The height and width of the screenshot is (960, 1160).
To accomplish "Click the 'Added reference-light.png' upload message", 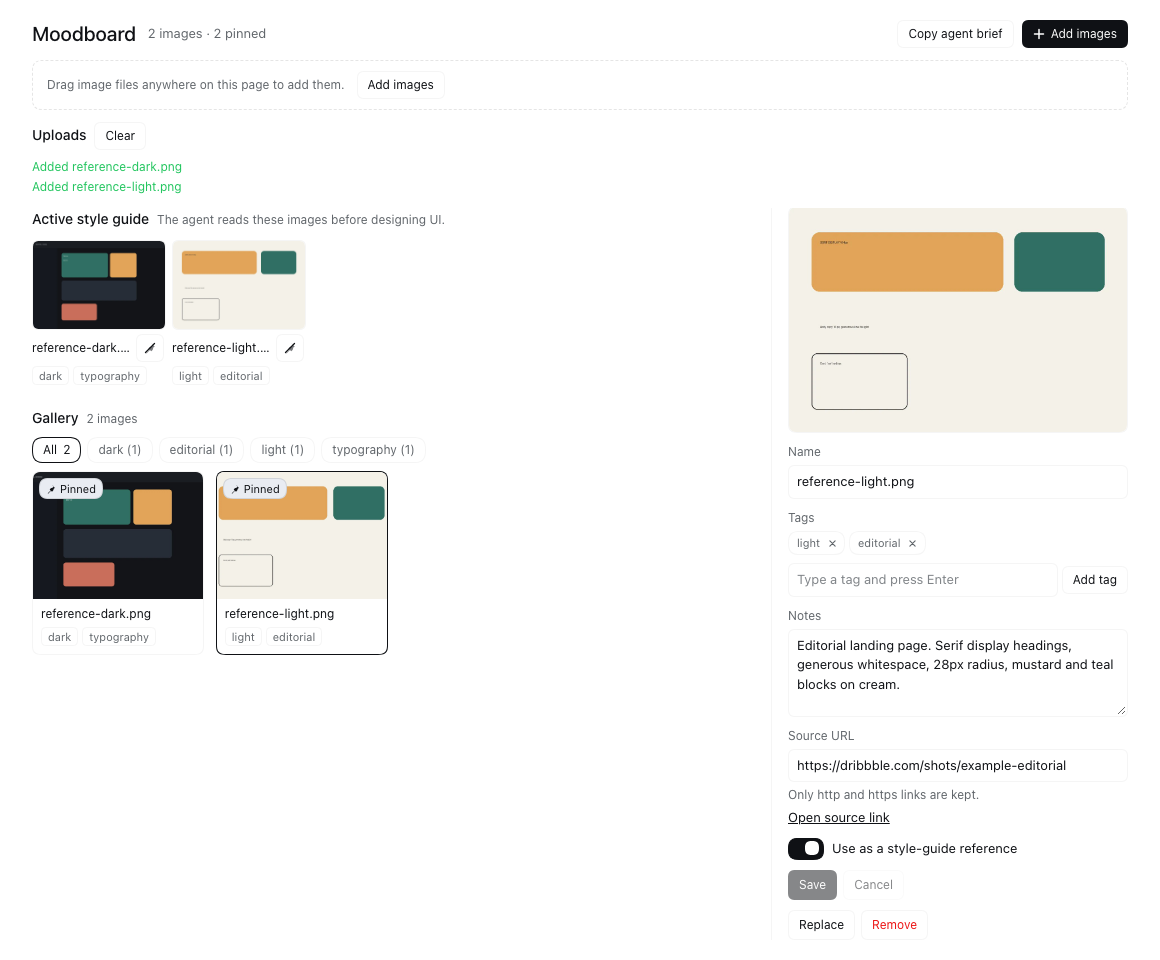I will [107, 186].
